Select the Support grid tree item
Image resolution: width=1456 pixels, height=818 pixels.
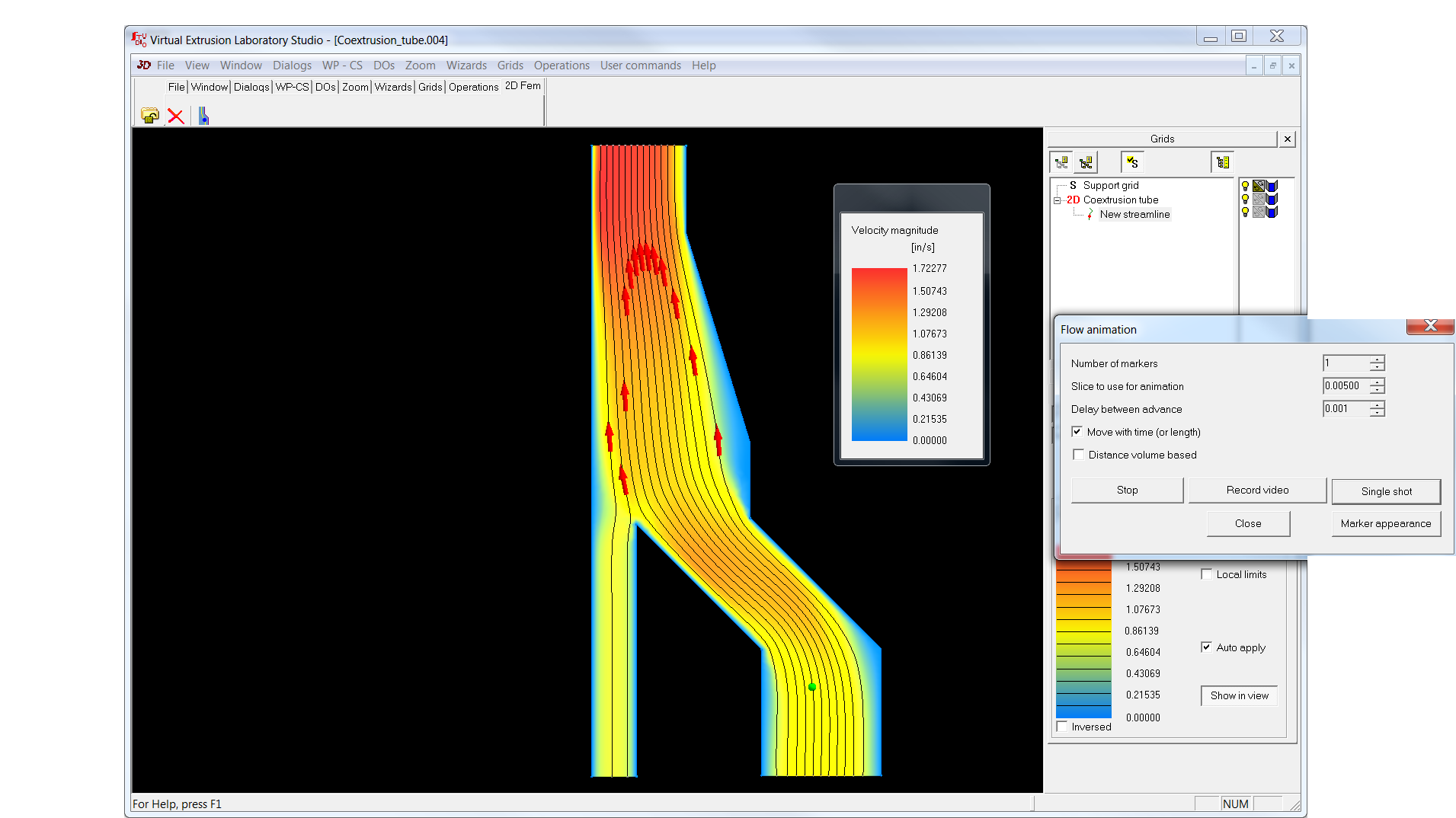[x=1110, y=186]
